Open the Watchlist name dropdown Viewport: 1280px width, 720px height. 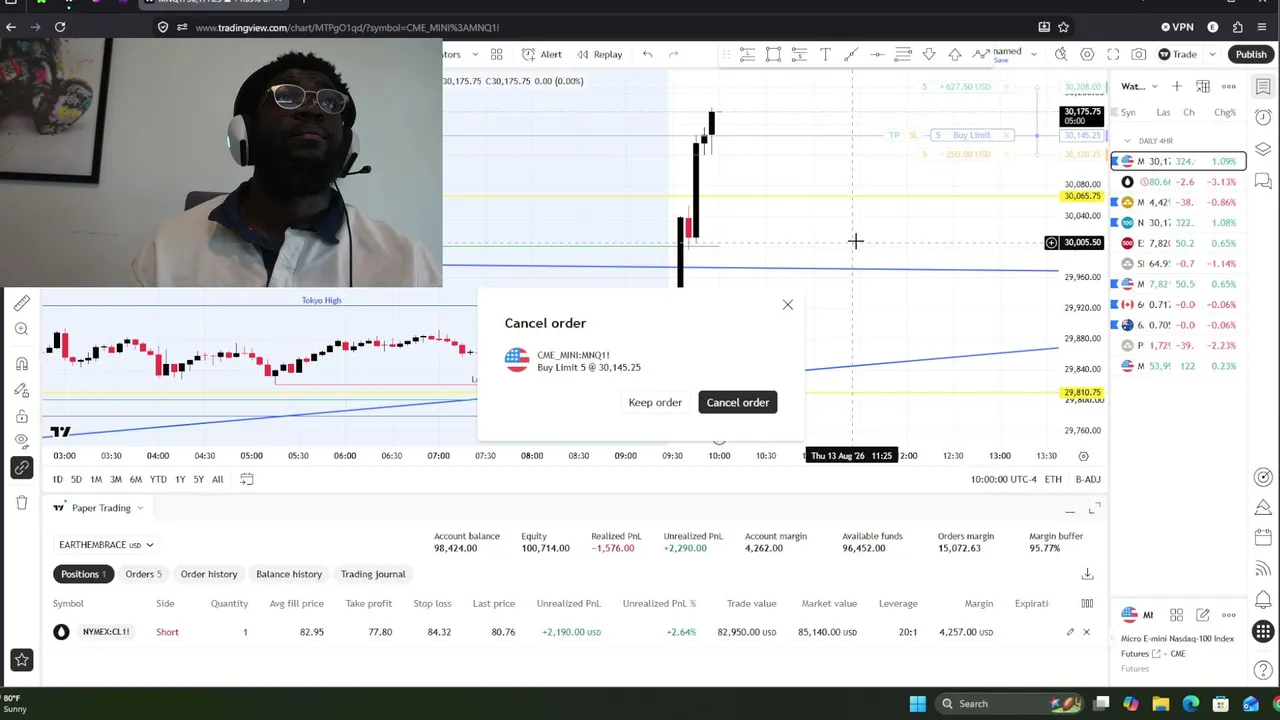click(x=1139, y=86)
